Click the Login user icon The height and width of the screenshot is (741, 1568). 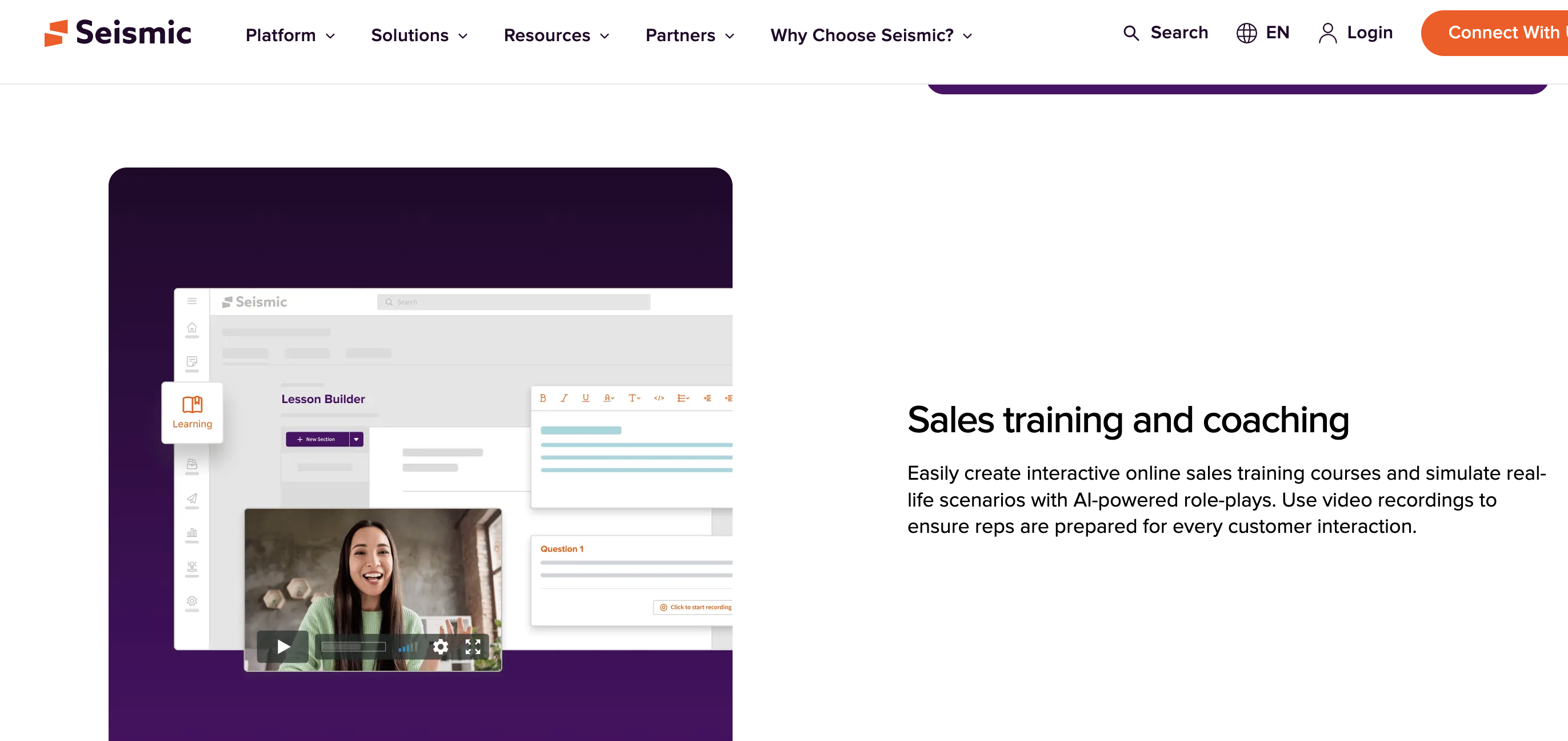point(1327,33)
